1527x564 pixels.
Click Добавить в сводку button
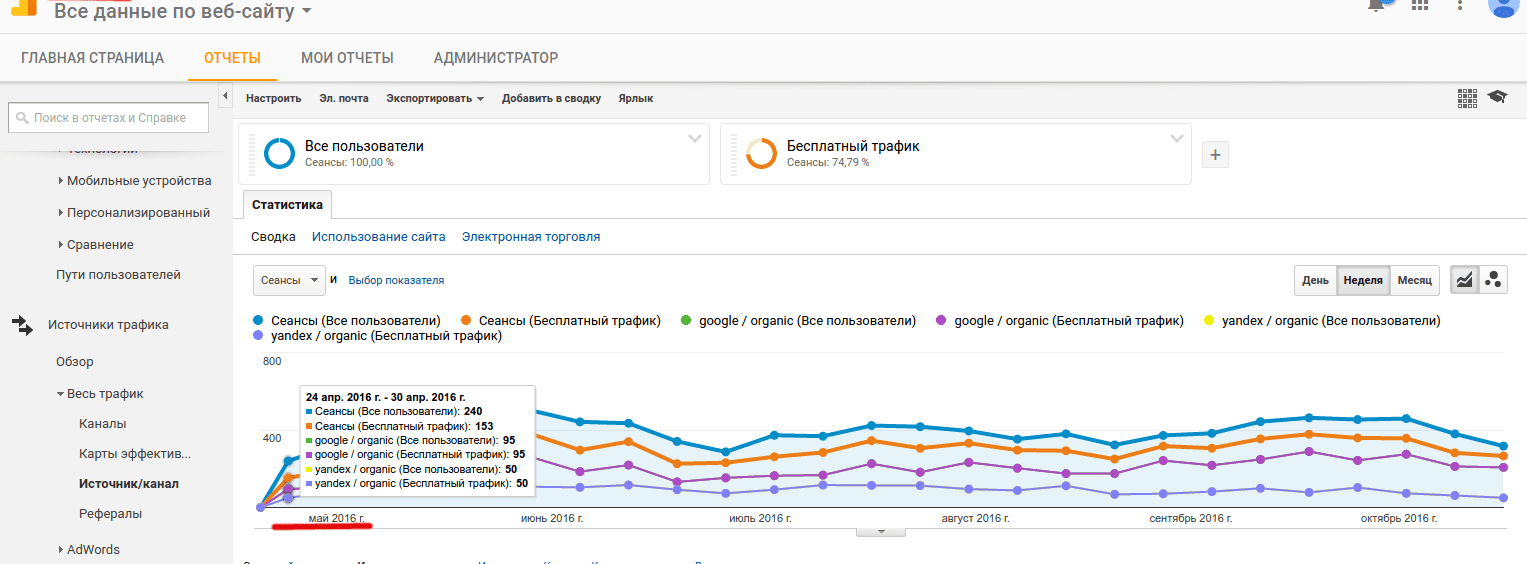click(x=551, y=98)
